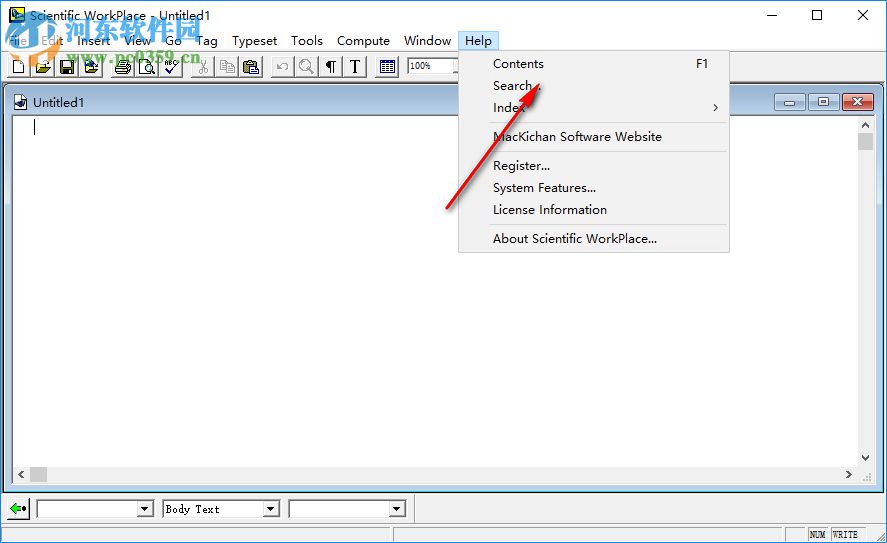The height and width of the screenshot is (543, 887).
Task: Maximize the Untitled1 document window
Action: tap(824, 102)
